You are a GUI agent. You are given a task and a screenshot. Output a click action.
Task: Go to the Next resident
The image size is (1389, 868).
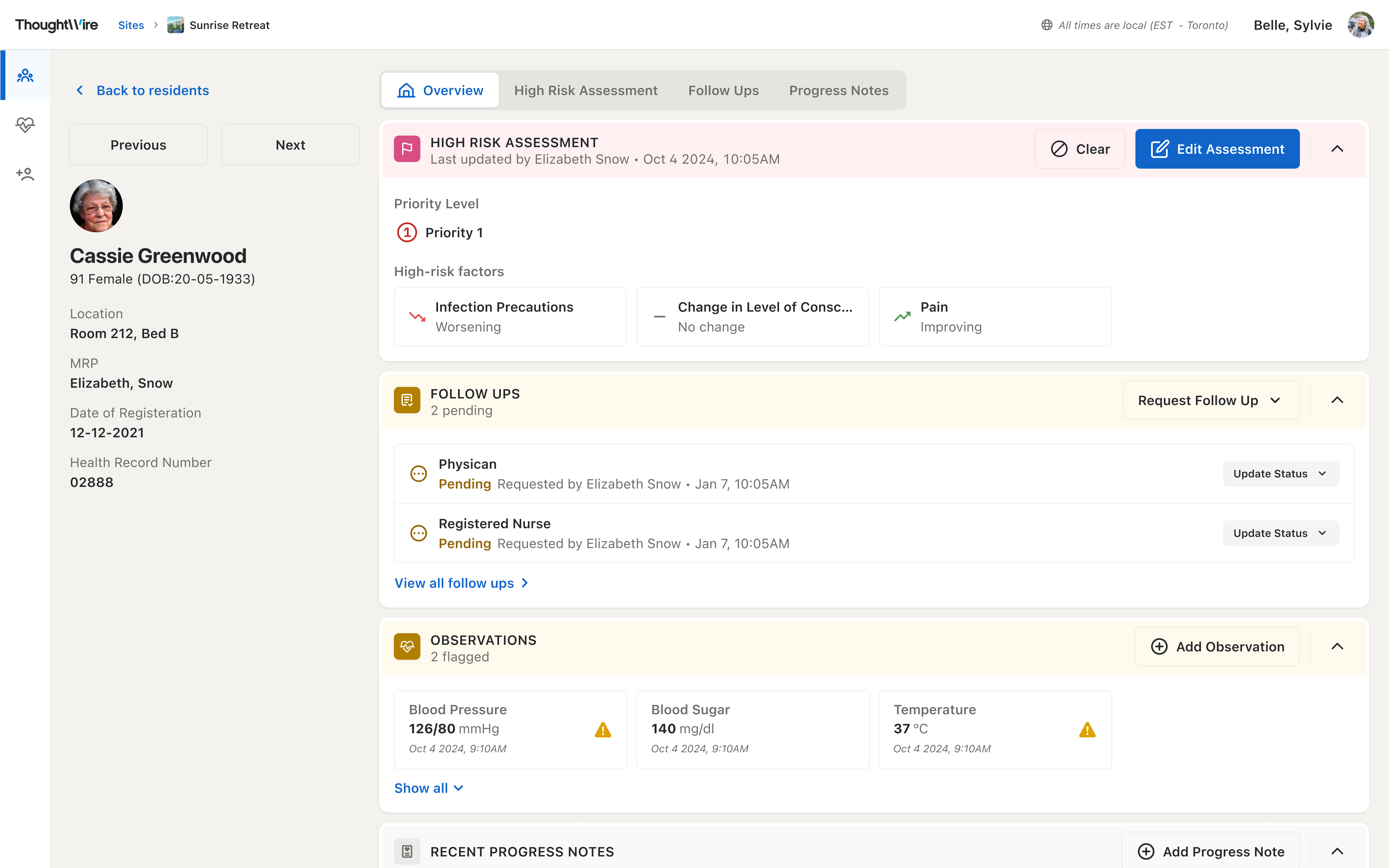click(290, 145)
